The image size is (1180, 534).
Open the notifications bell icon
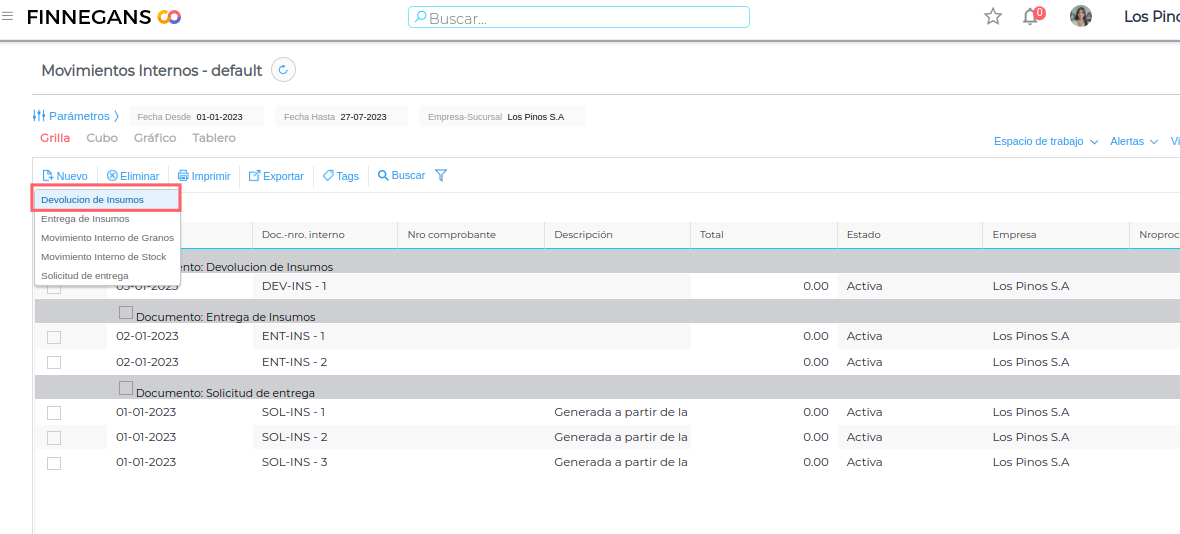point(1031,16)
